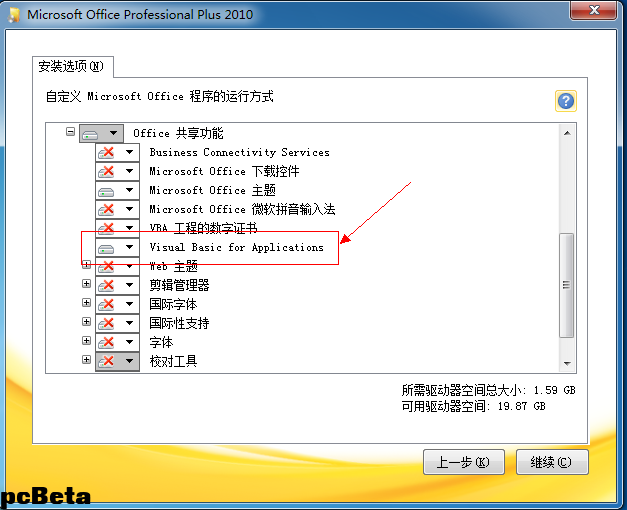Screen dimensions: 627x510
Task: Open the install option dropdown for Office 共享功能
Action: 113,133
